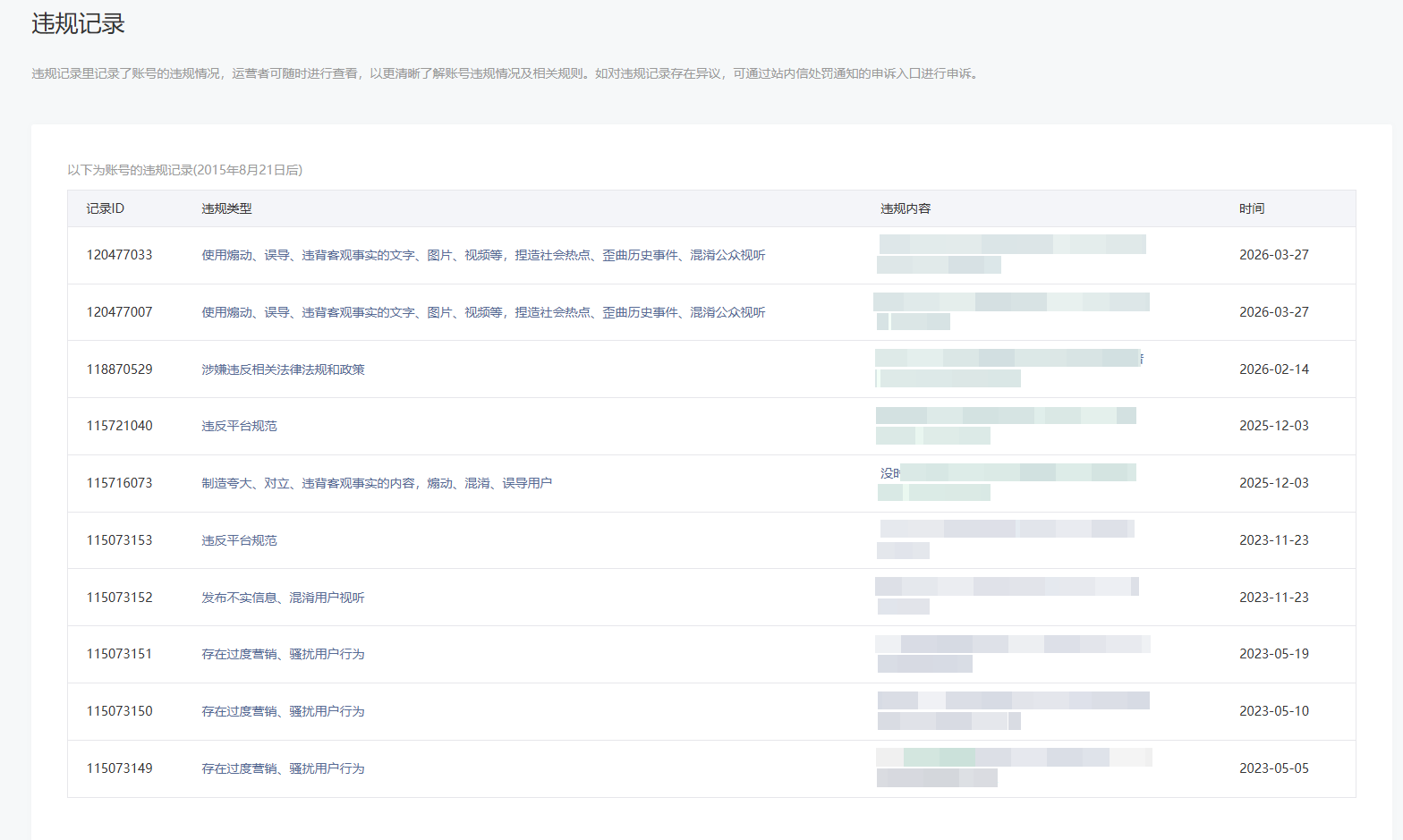Click violation content of record 115073152

point(1007,597)
